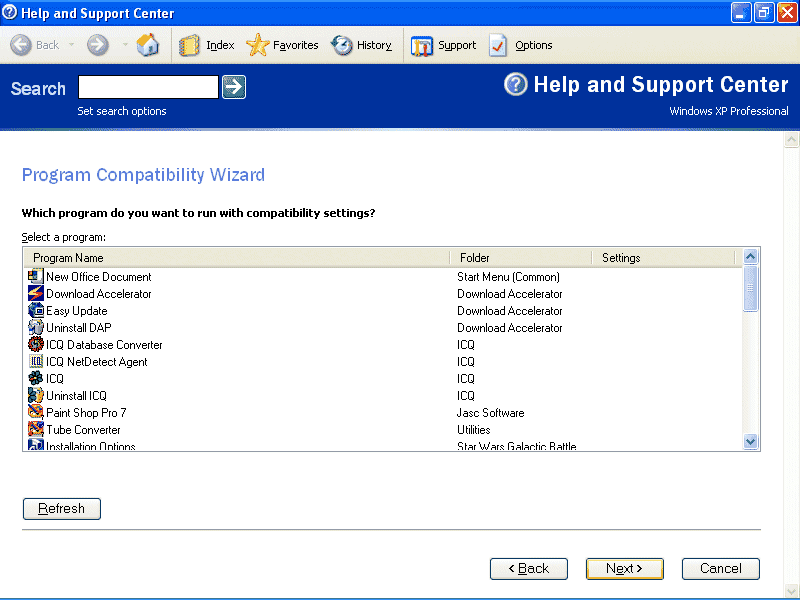This screenshot has width=800, height=600.
Task: Sort list by Program Name column header
Action: click(236, 258)
